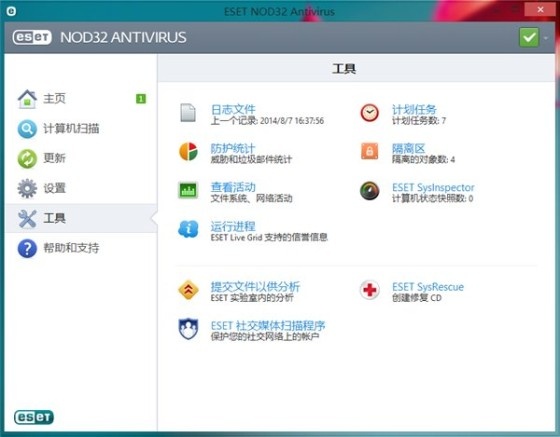Click the ESET NOD32 ANTIVIRUS header logo

click(100, 37)
